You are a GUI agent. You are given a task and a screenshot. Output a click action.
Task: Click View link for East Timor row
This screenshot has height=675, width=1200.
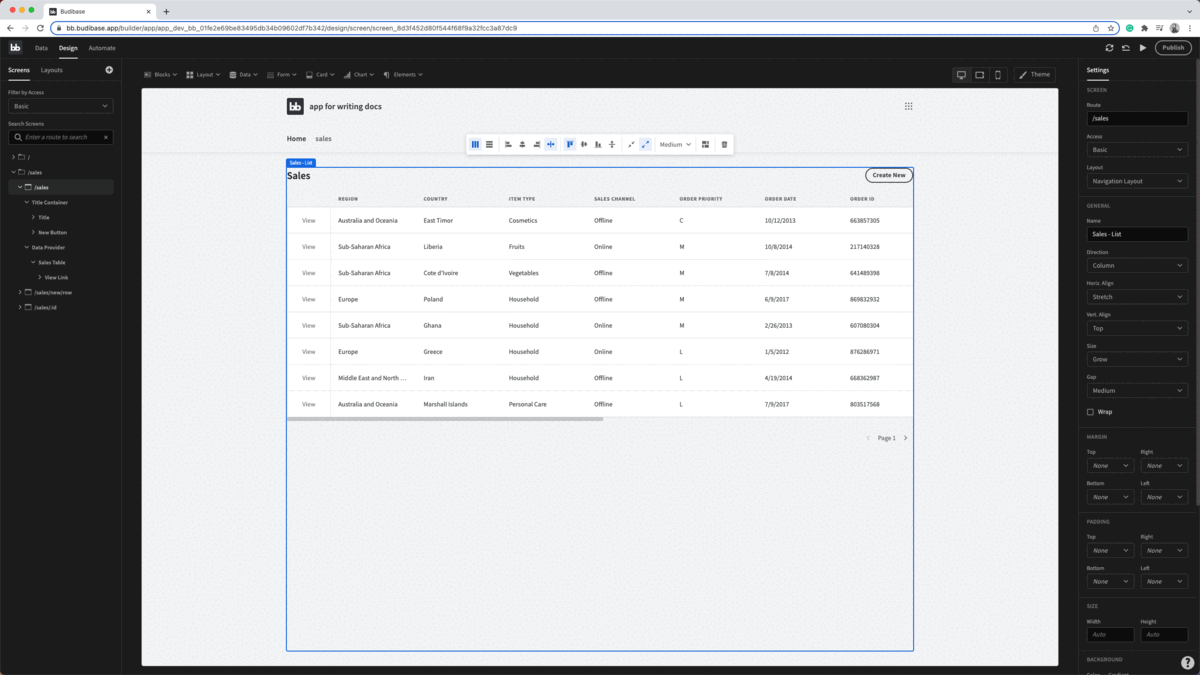click(309, 220)
